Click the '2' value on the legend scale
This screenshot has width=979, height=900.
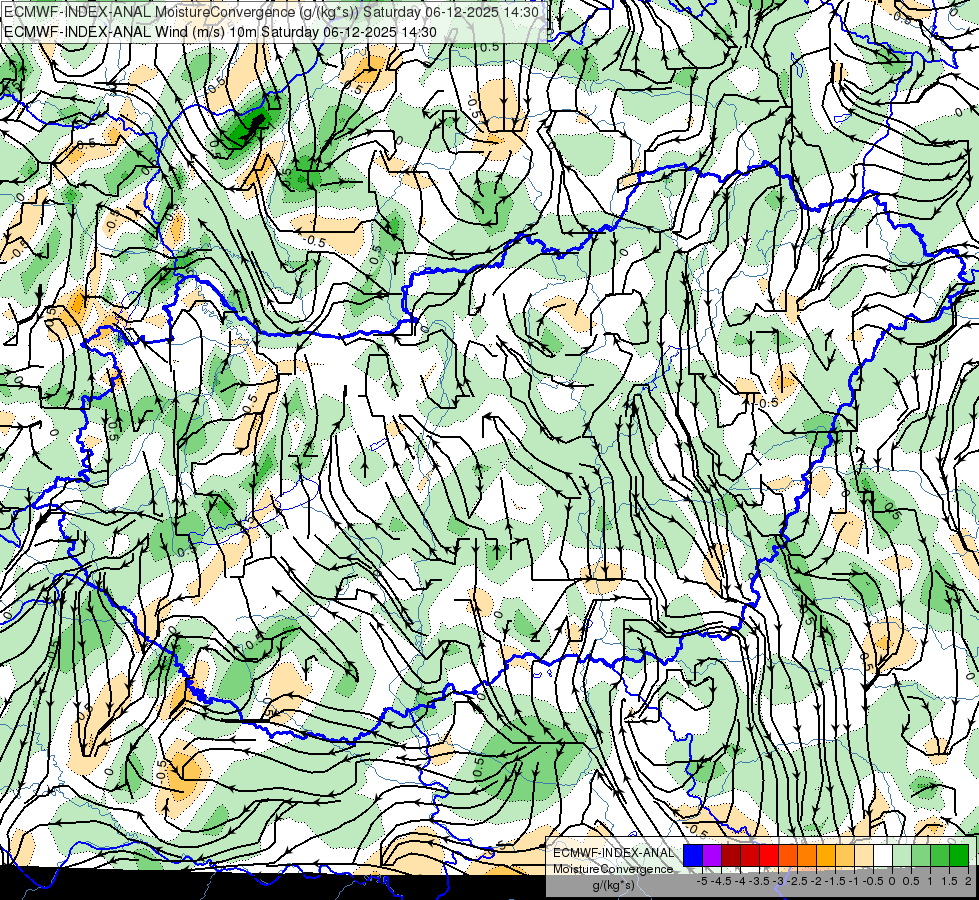click(x=968, y=881)
